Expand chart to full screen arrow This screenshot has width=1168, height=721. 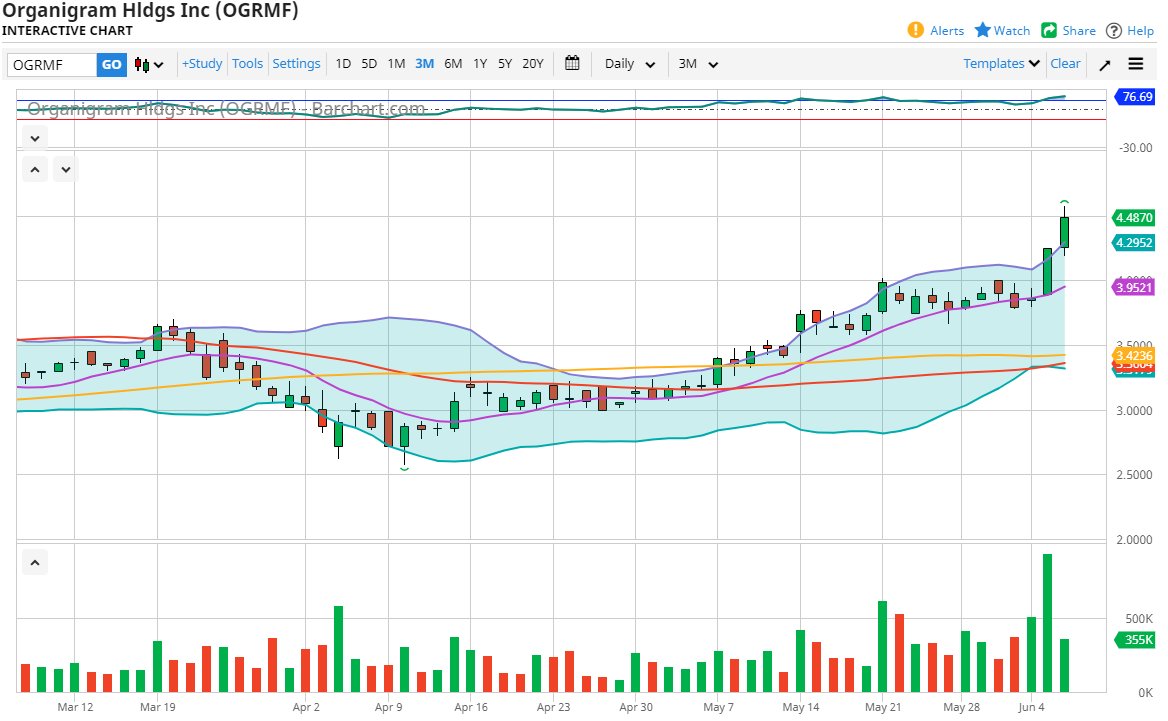point(1105,65)
